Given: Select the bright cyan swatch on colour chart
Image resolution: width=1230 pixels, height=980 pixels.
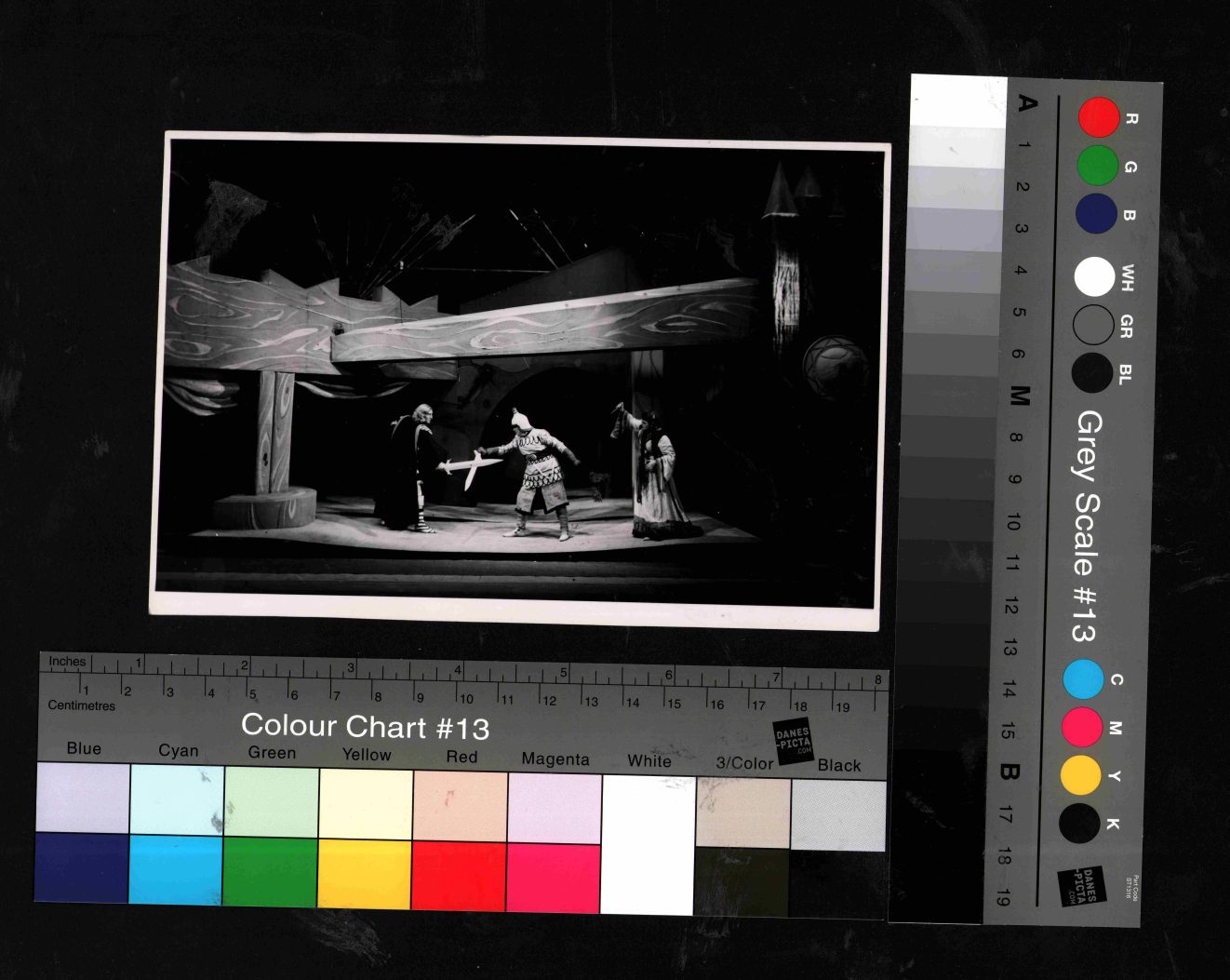Looking at the screenshot, I should pos(176,869).
